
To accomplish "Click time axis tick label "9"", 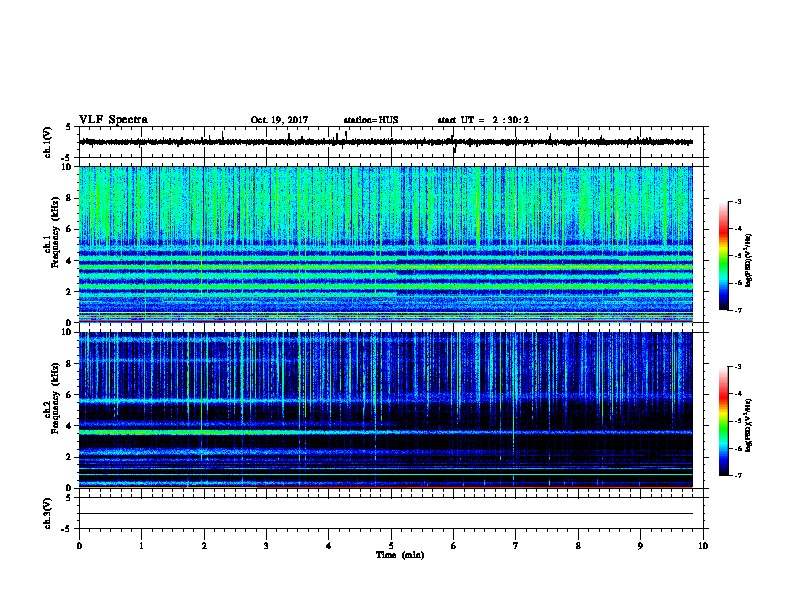I will coord(640,545).
